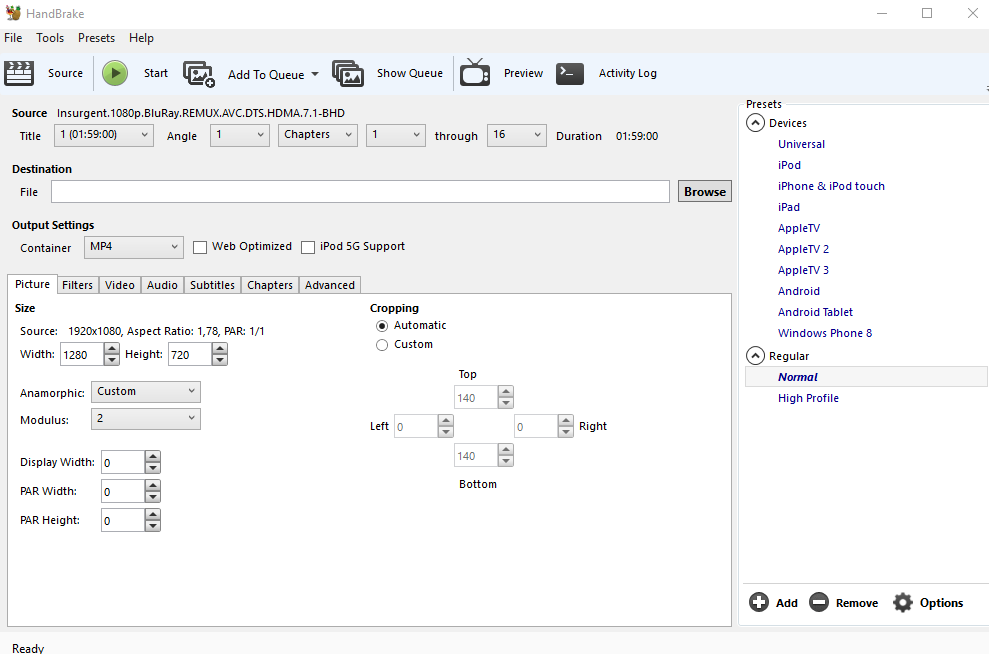Open the Show Queue icon
989x654 pixels.
pyautogui.click(x=348, y=73)
